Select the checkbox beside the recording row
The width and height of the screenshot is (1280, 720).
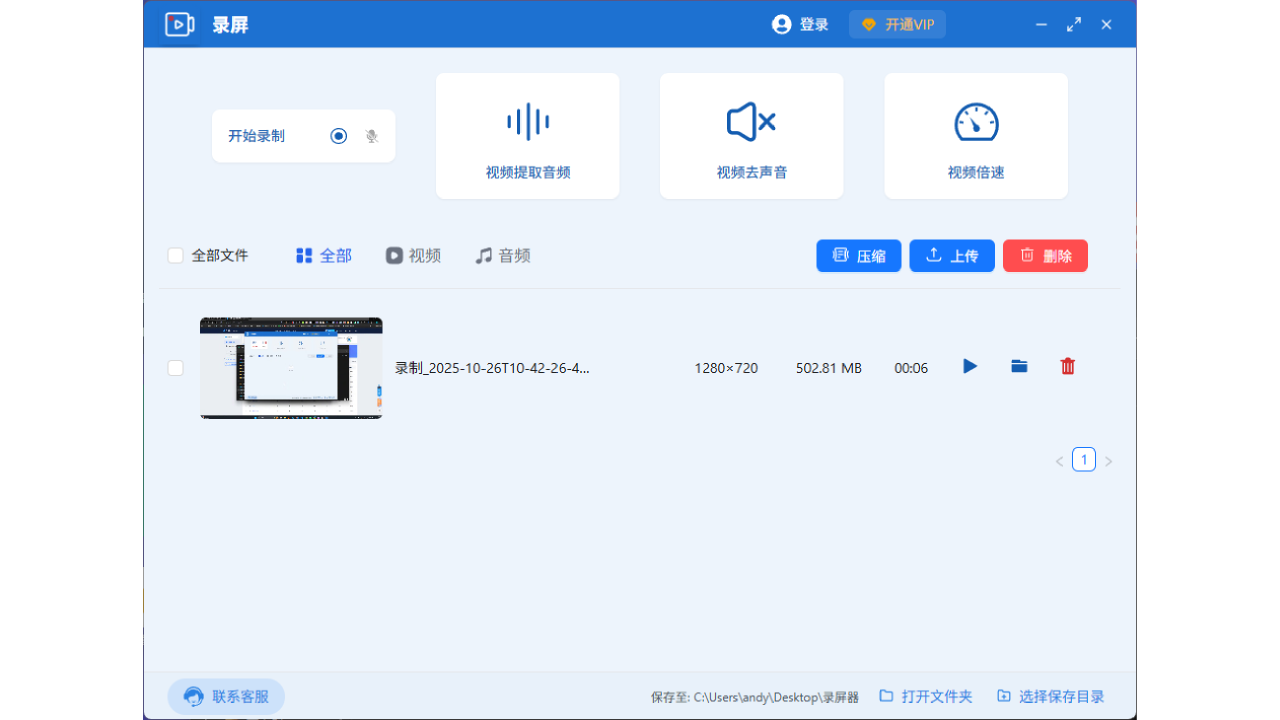click(175, 368)
